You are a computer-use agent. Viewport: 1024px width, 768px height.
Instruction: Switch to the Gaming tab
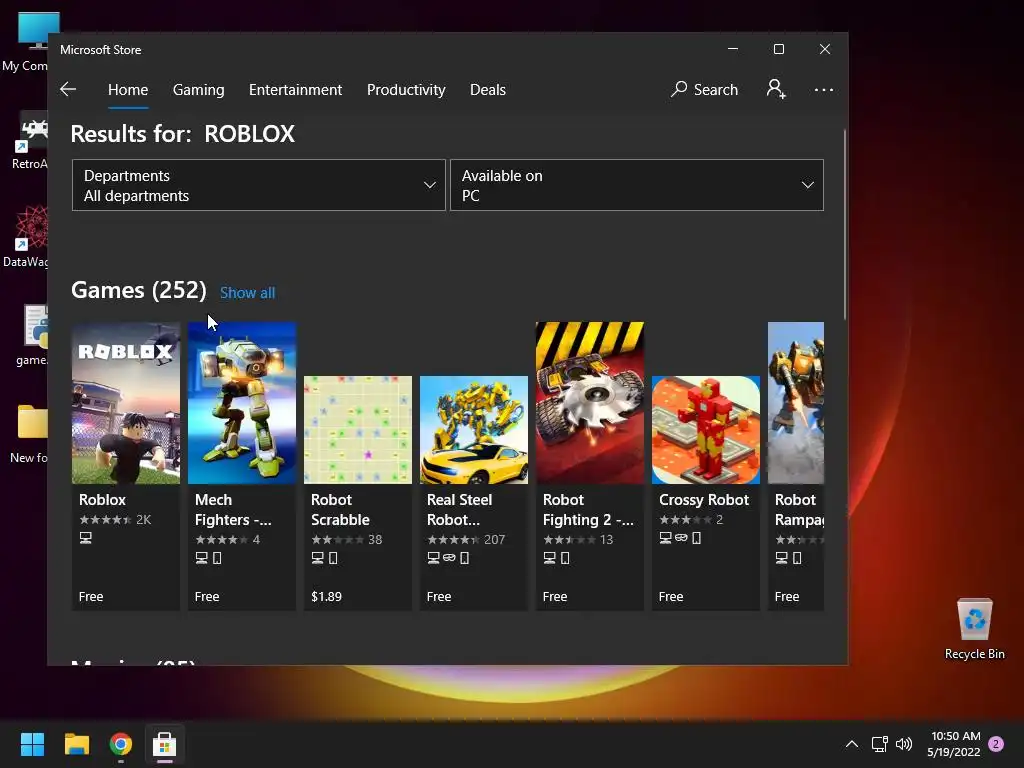tap(199, 89)
